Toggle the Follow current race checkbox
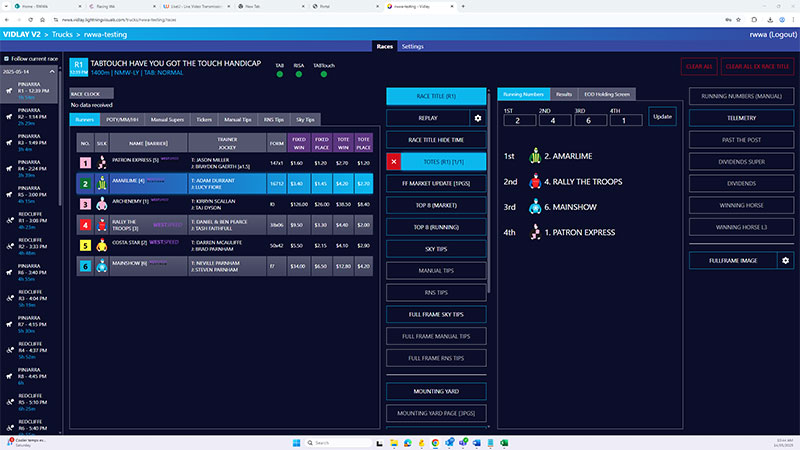800x450 pixels. [5, 60]
